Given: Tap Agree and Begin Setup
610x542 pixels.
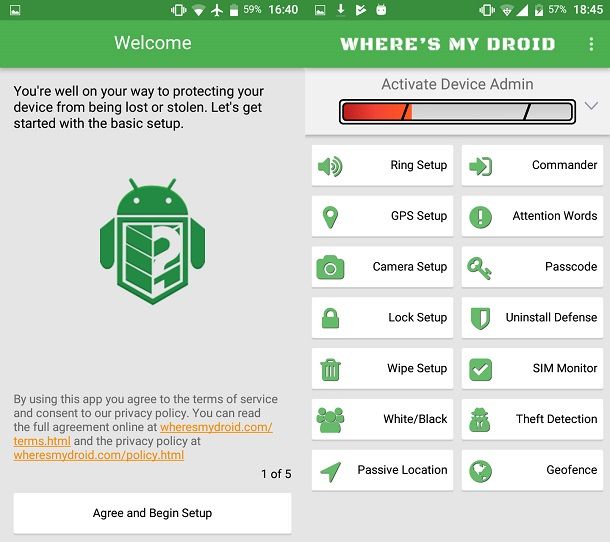Looking at the screenshot, I should pos(152,513).
